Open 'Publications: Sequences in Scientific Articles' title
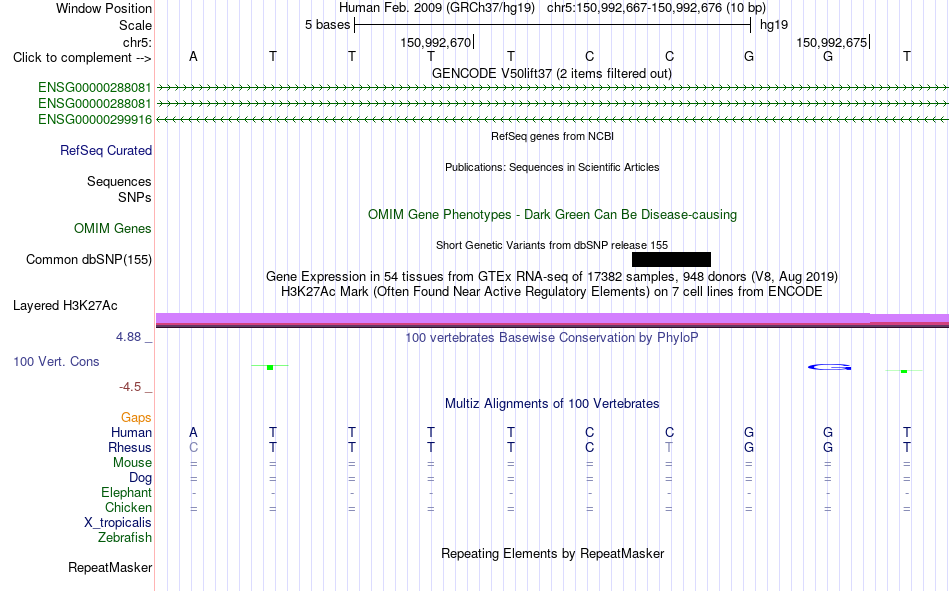This screenshot has height=591, width=950. [552, 167]
